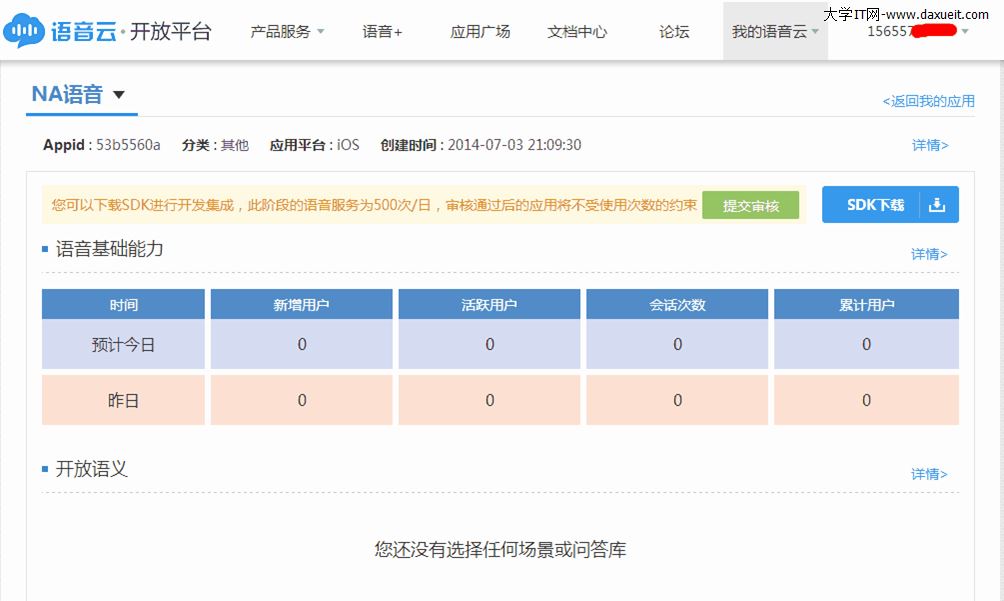This screenshot has height=601, width=1004.
Task: Open the account phone number dropdown arrow
Action: coord(965,32)
